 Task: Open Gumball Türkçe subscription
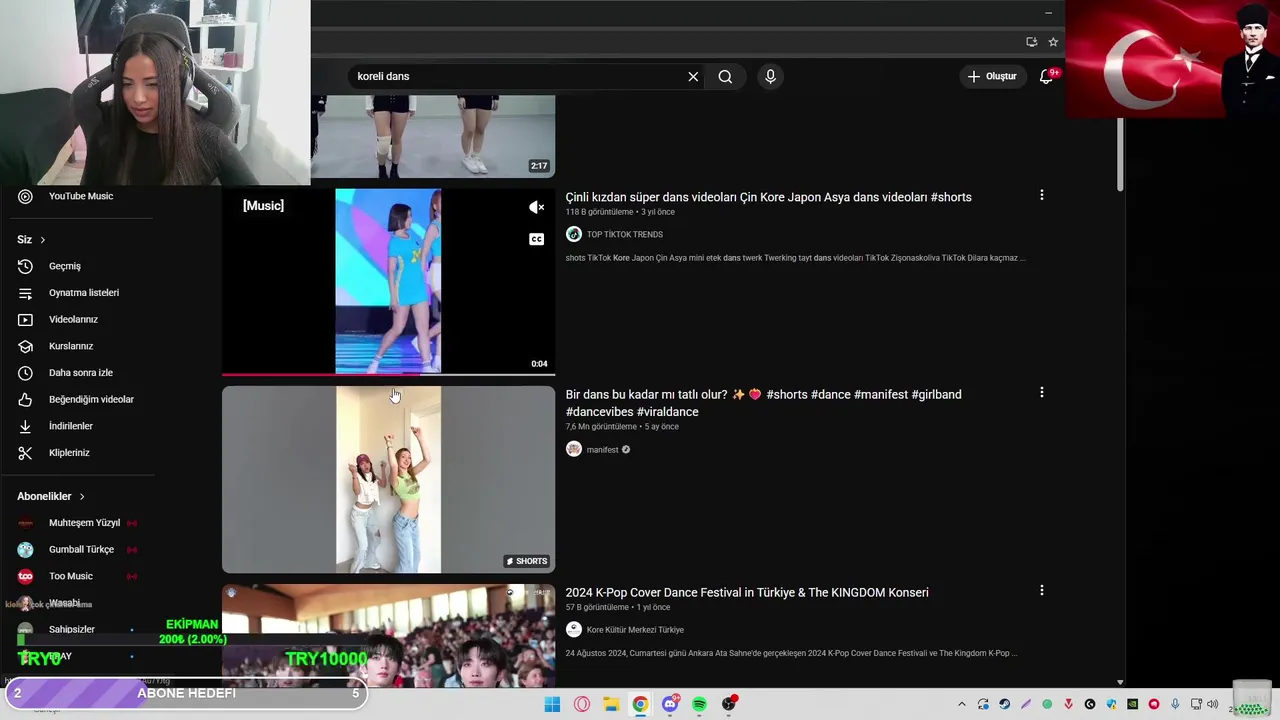[x=80, y=549]
